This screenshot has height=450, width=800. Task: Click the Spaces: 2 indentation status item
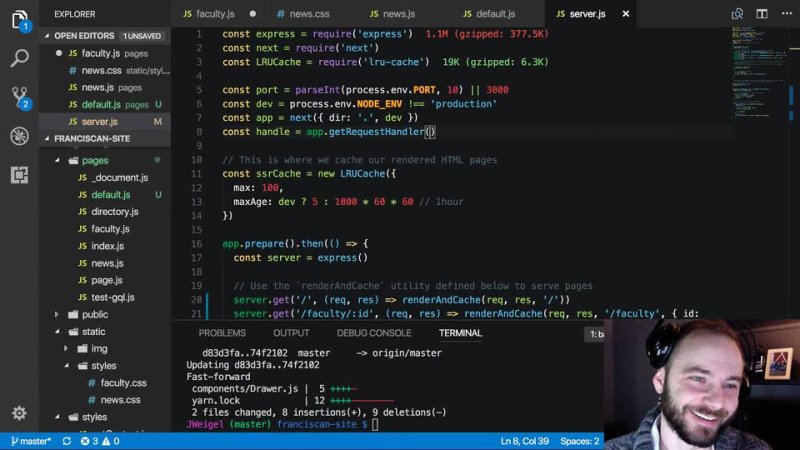(x=580, y=441)
